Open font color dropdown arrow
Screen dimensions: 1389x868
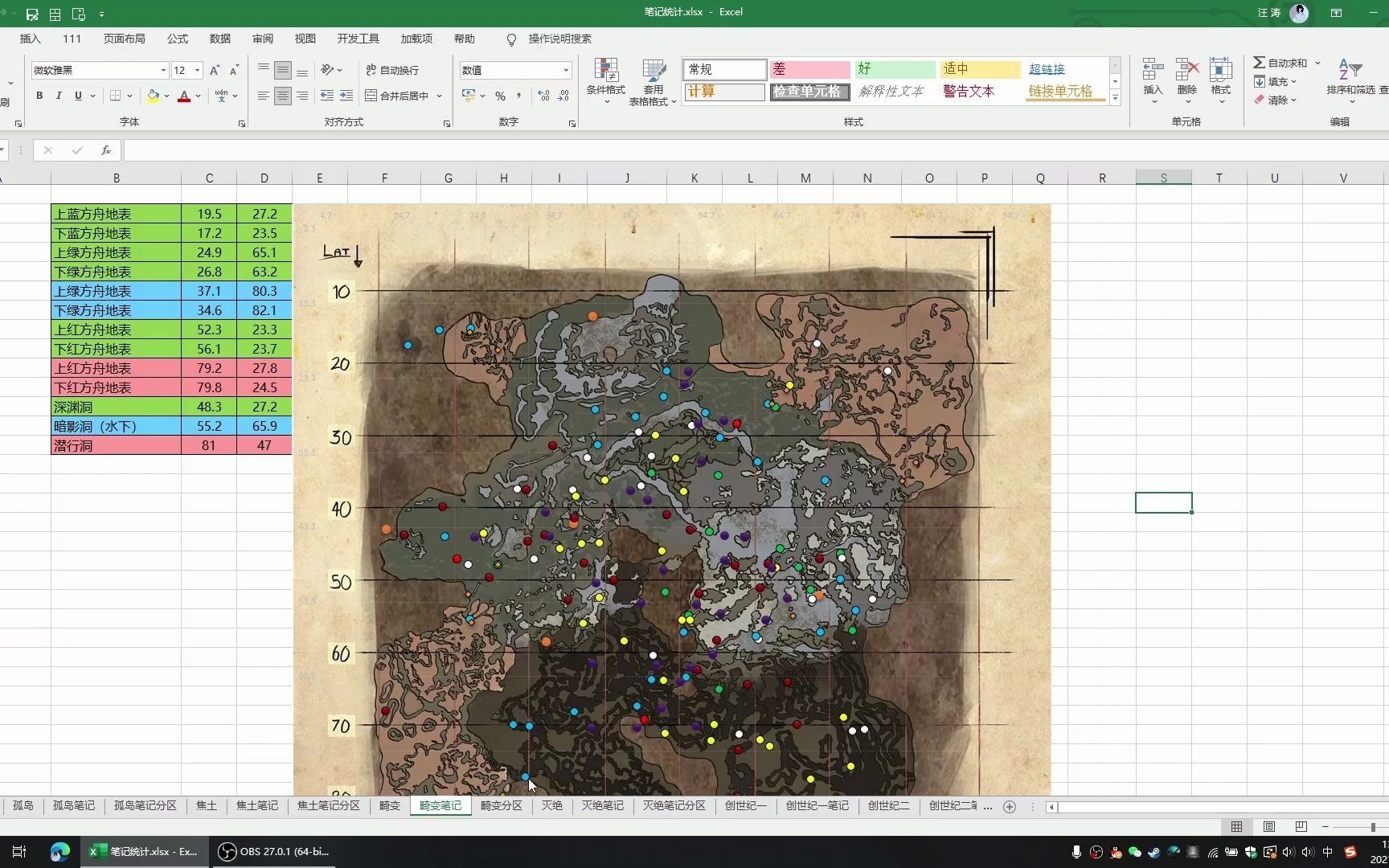pyautogui.click(x=198, y=96)
